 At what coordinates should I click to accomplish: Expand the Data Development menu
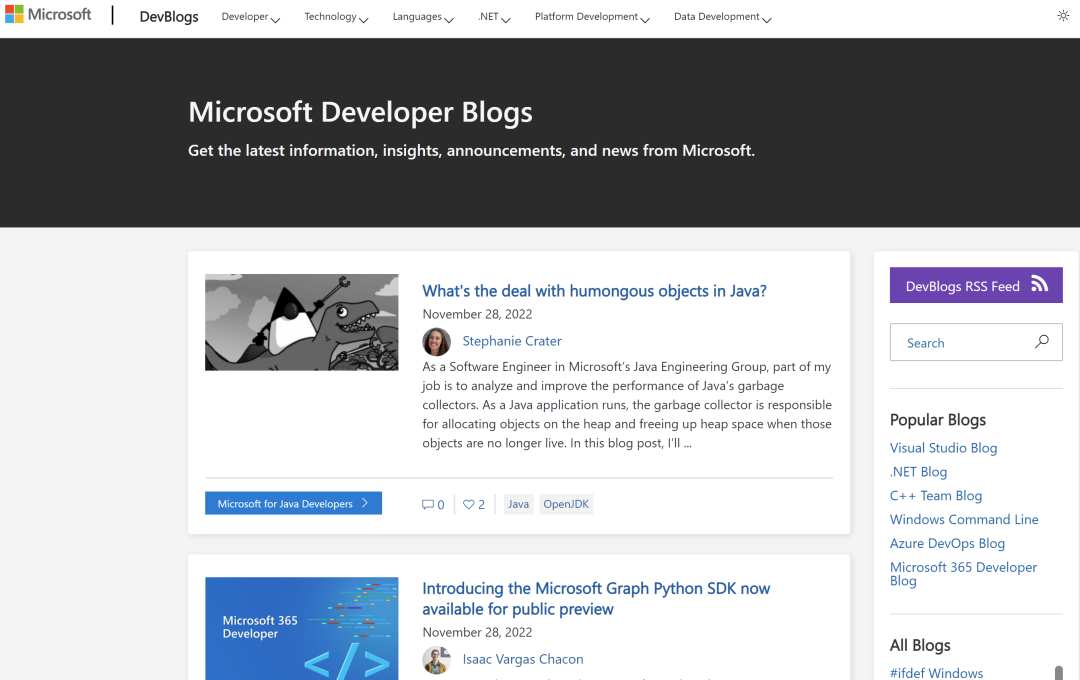coord(723,17)
